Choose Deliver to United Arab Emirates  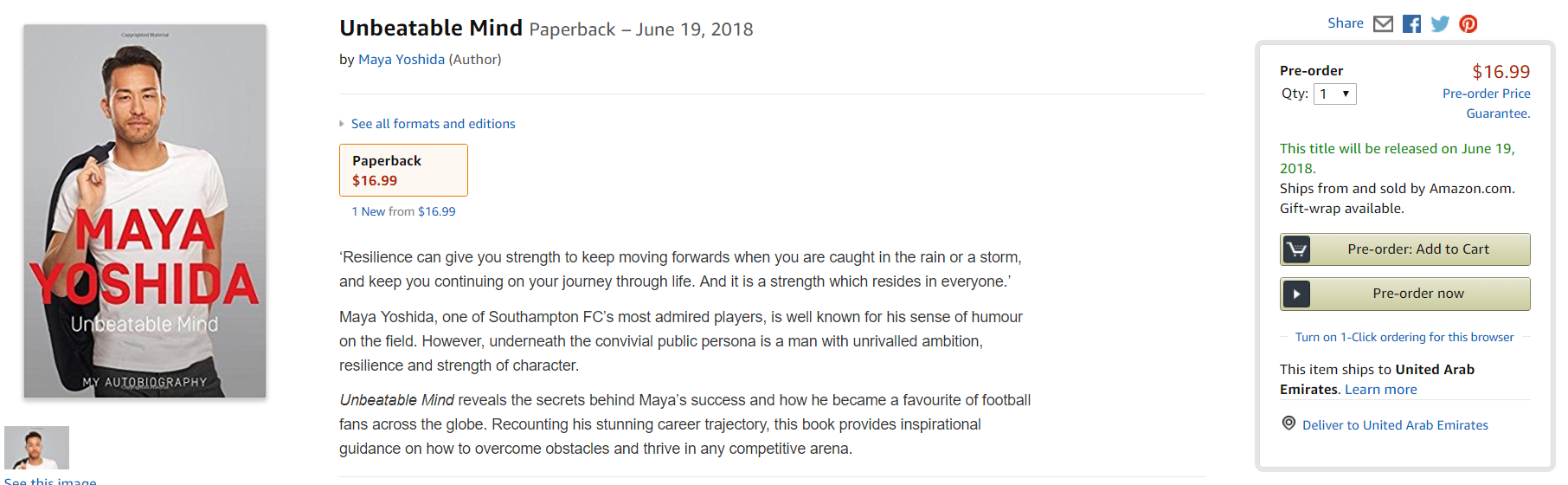(x=1395, y=425)
